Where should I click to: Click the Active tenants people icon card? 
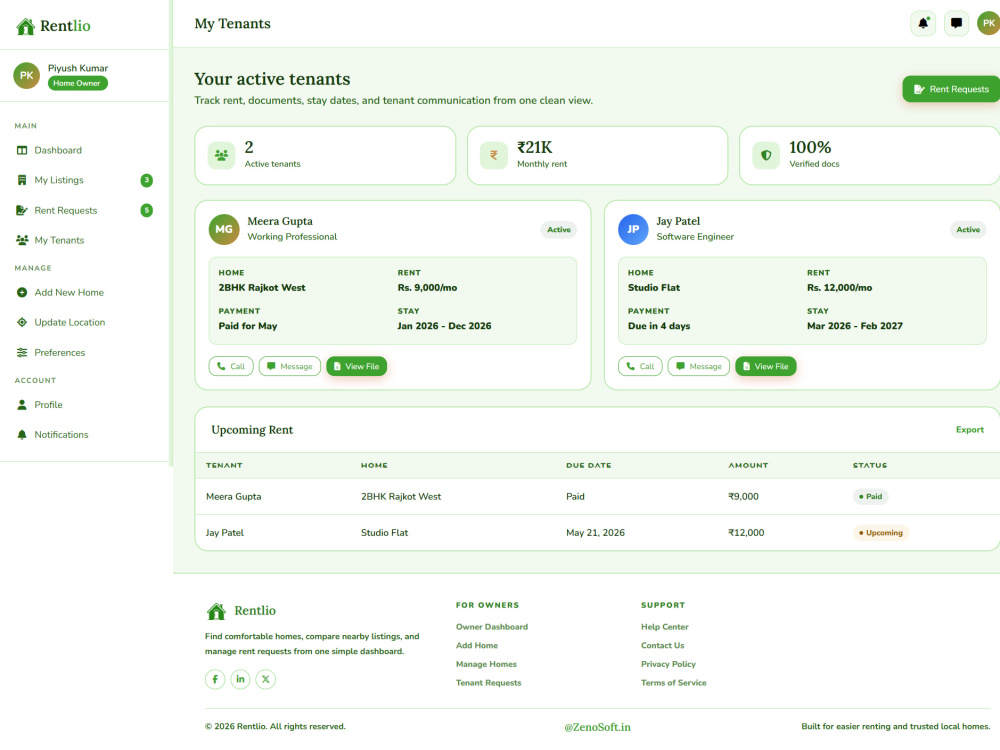(221, 156)
